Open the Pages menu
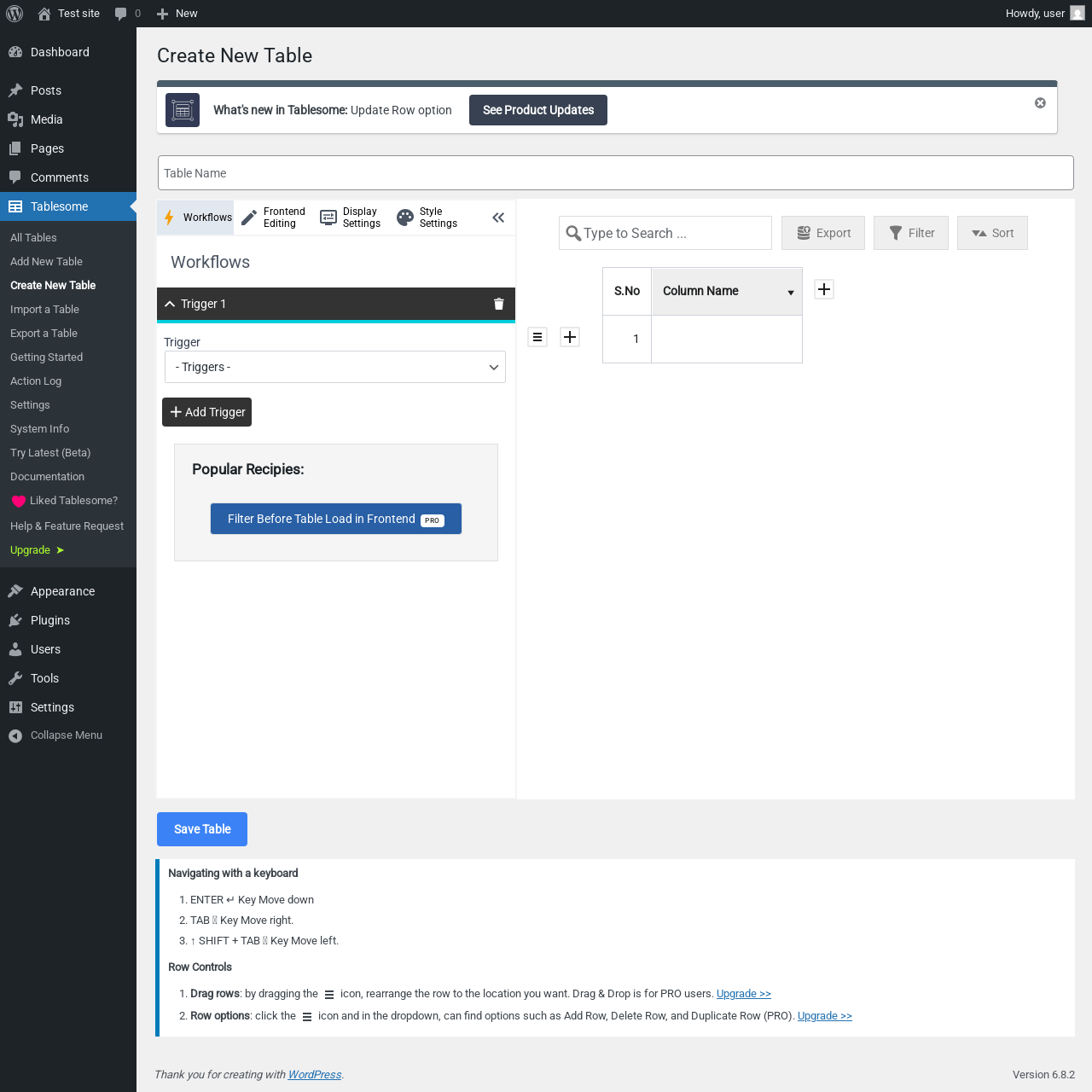The height and width of the screenshot is (1092, 1092). pos(68,148)
